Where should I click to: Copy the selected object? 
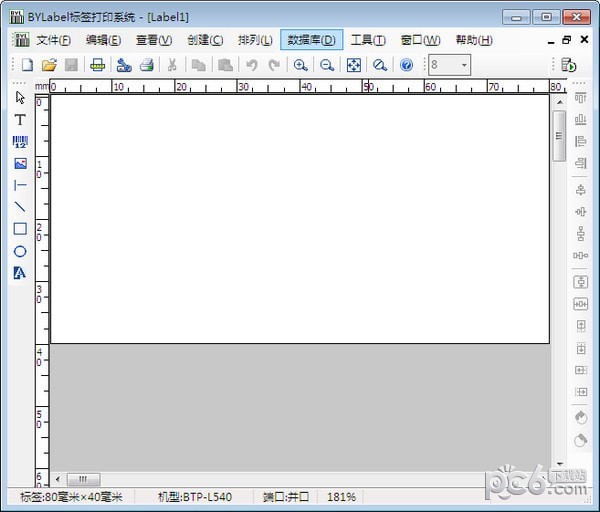pos(198,65)
